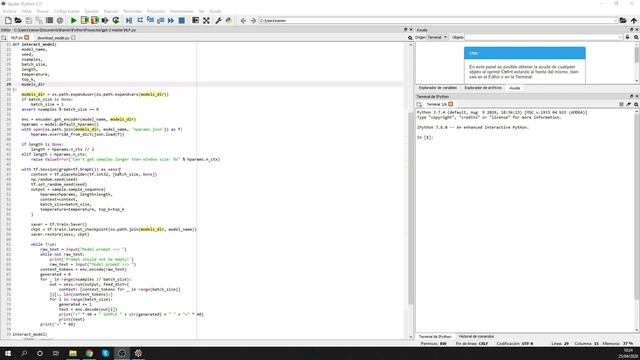Step over the current line in debugger
The width and height of the screenshot is (640, 360).
pyautogui.click(x=140, y=20)
